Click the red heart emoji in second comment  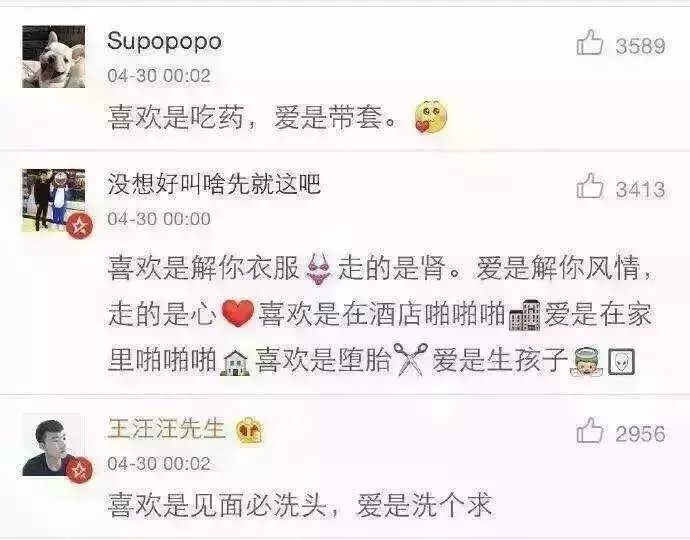[238, 313]
